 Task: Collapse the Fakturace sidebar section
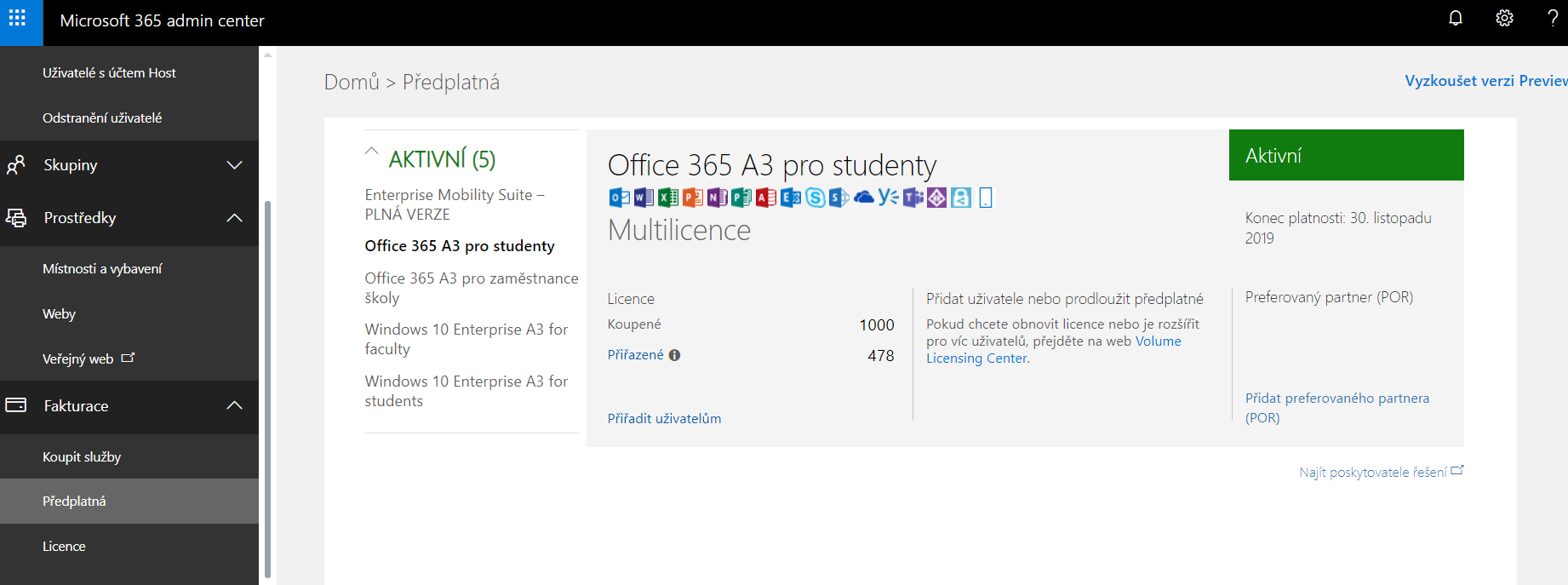point(234,406)
